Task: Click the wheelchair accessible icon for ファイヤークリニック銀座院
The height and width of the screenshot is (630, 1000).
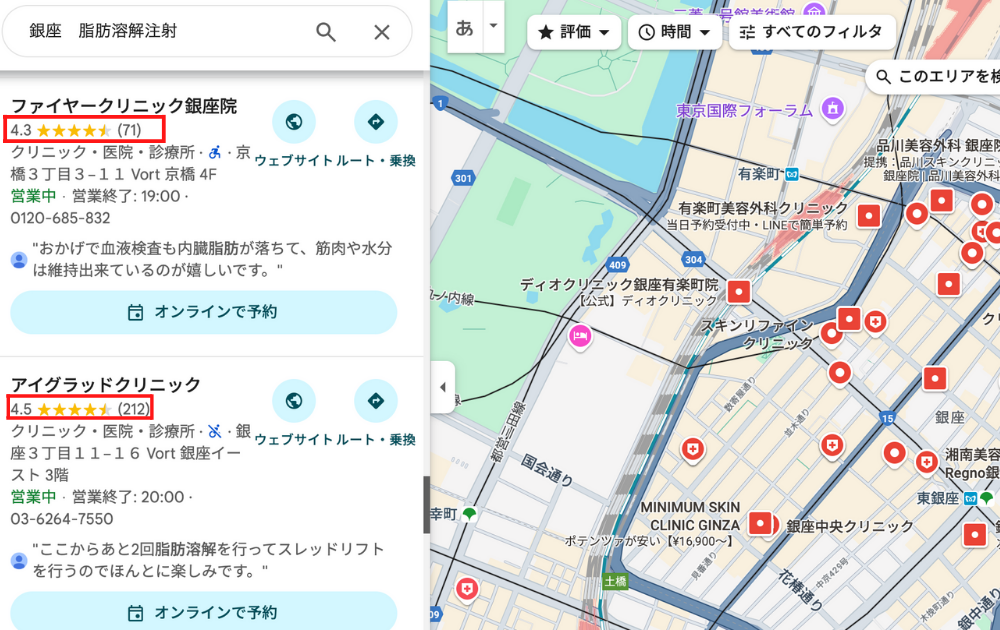Action: point(215,152)
